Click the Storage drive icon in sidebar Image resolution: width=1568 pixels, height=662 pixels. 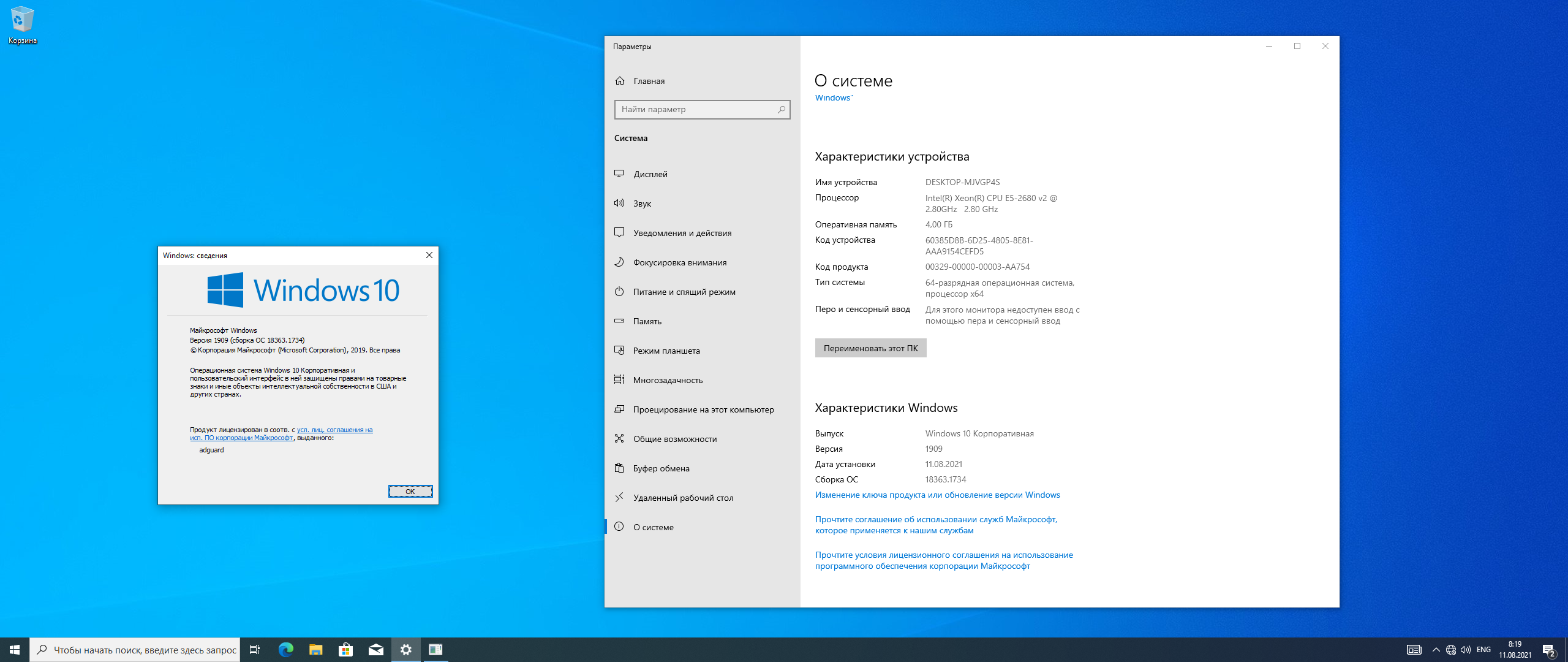tap(619, 321)
